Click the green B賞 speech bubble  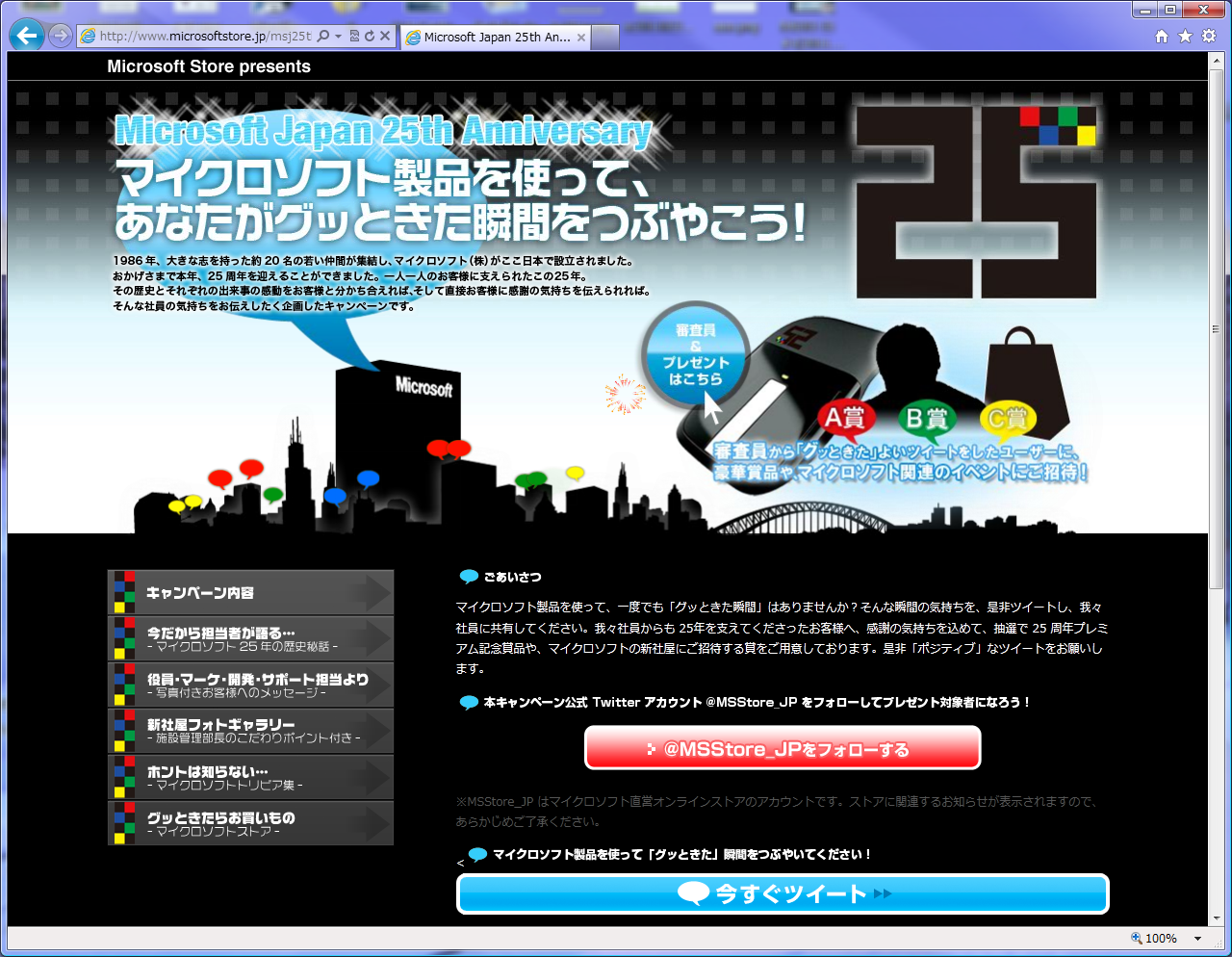(x=928, y=419)
